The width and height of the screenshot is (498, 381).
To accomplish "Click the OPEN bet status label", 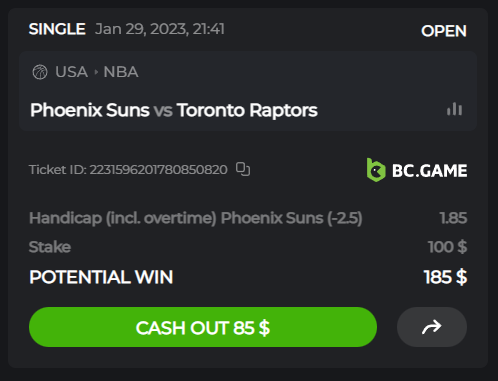I will [x=444, y=31].
